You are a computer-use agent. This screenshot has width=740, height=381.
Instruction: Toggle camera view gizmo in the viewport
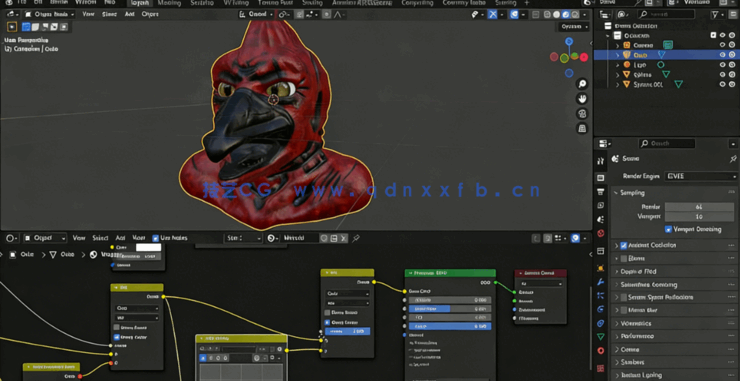pyautogui.click(x=582, y=113)
